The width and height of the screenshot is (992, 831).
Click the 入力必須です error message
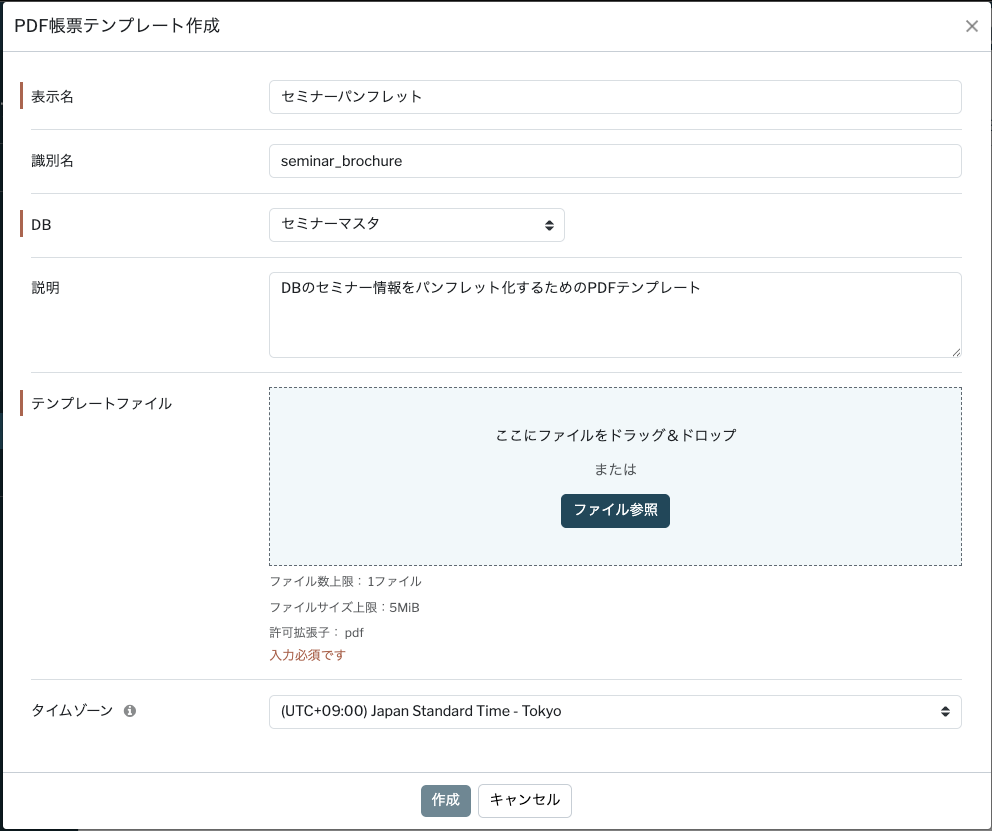[x=307, y=656]
